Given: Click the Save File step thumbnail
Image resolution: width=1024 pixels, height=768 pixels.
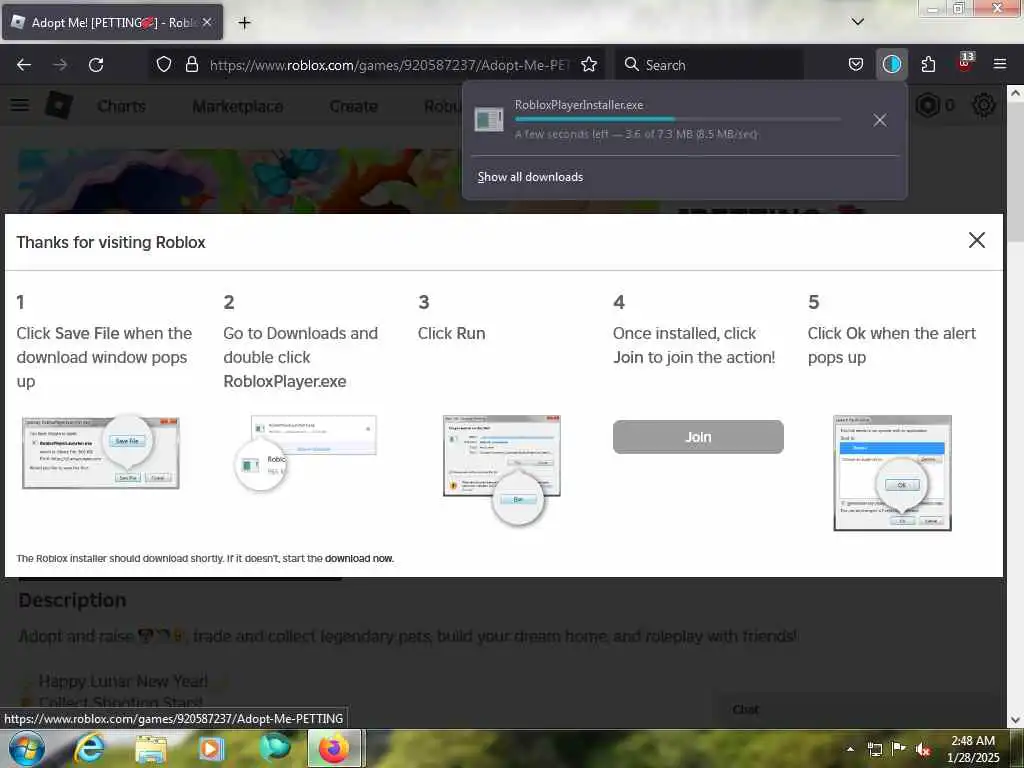Looking at the screenshot, I should pos(101,452).
